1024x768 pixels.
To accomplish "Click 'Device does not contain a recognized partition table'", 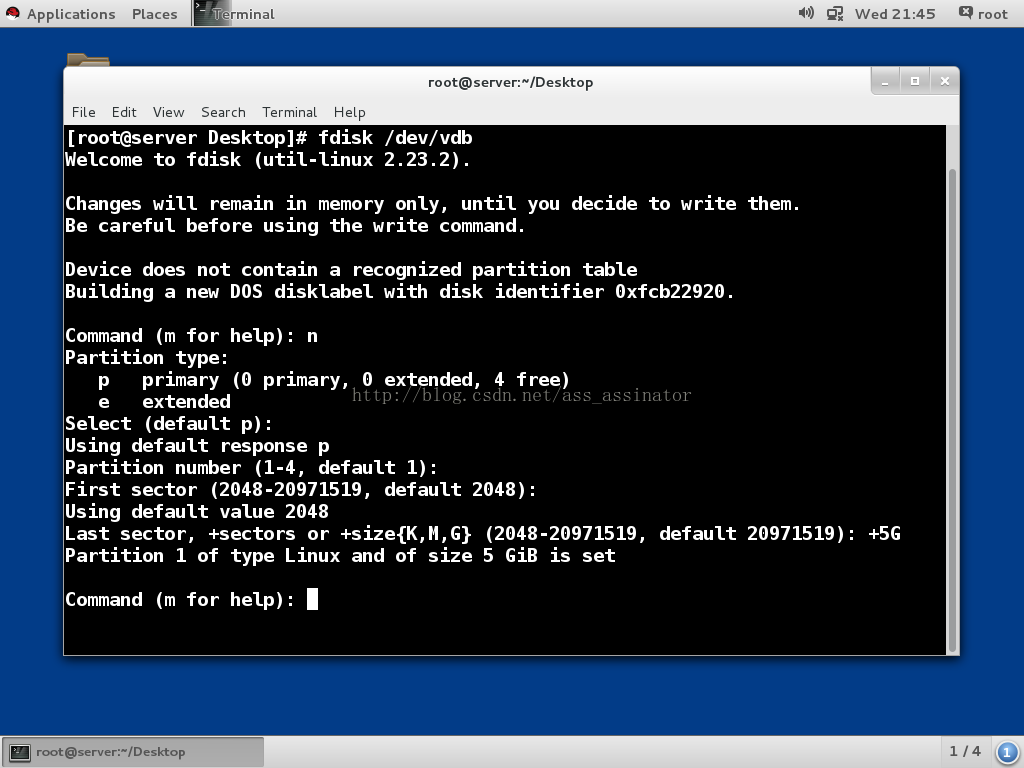I will point(351,270).
